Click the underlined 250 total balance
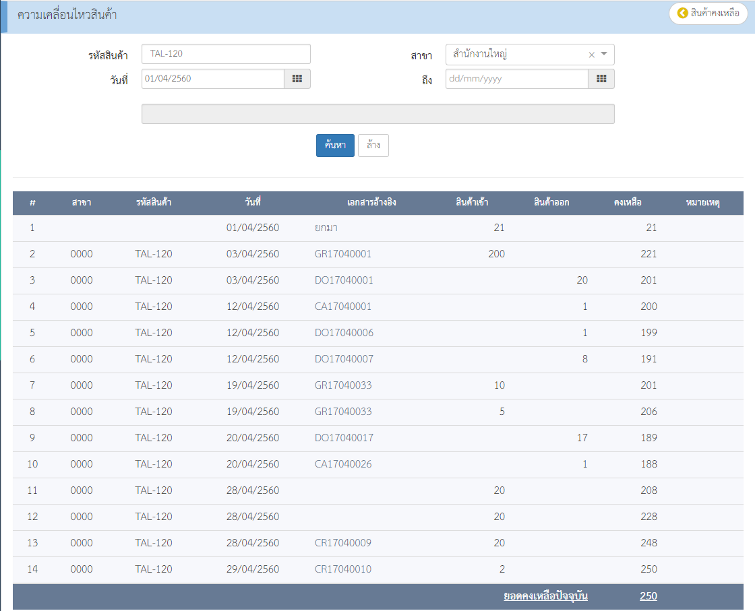The width and height of the screenshot is (755, 611). click(x=648, y=596)
